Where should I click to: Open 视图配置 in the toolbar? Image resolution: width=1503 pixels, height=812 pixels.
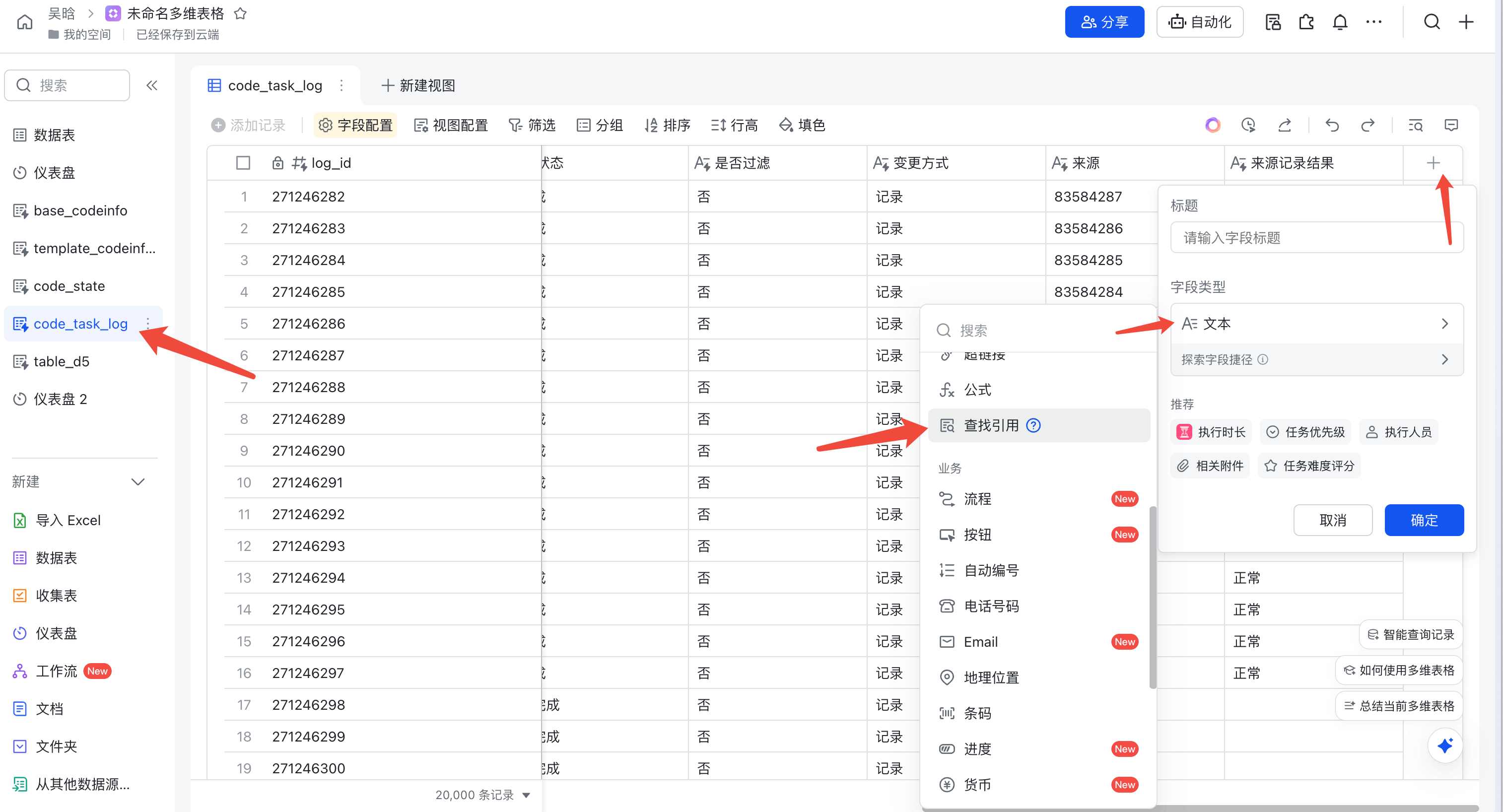click(450, 125)
